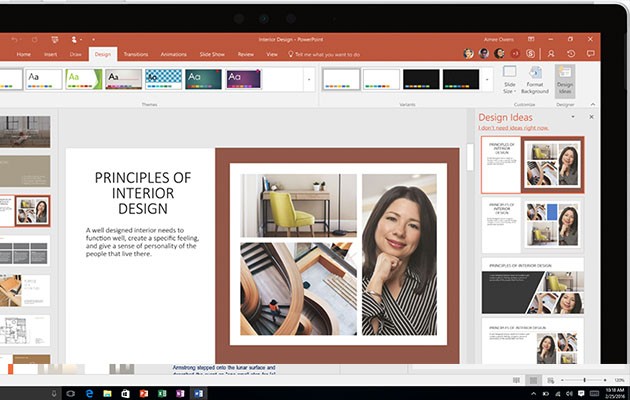Viewport: 630px width, 400px height.
Task: Click the Share person icon
Action: coord(551,53)
